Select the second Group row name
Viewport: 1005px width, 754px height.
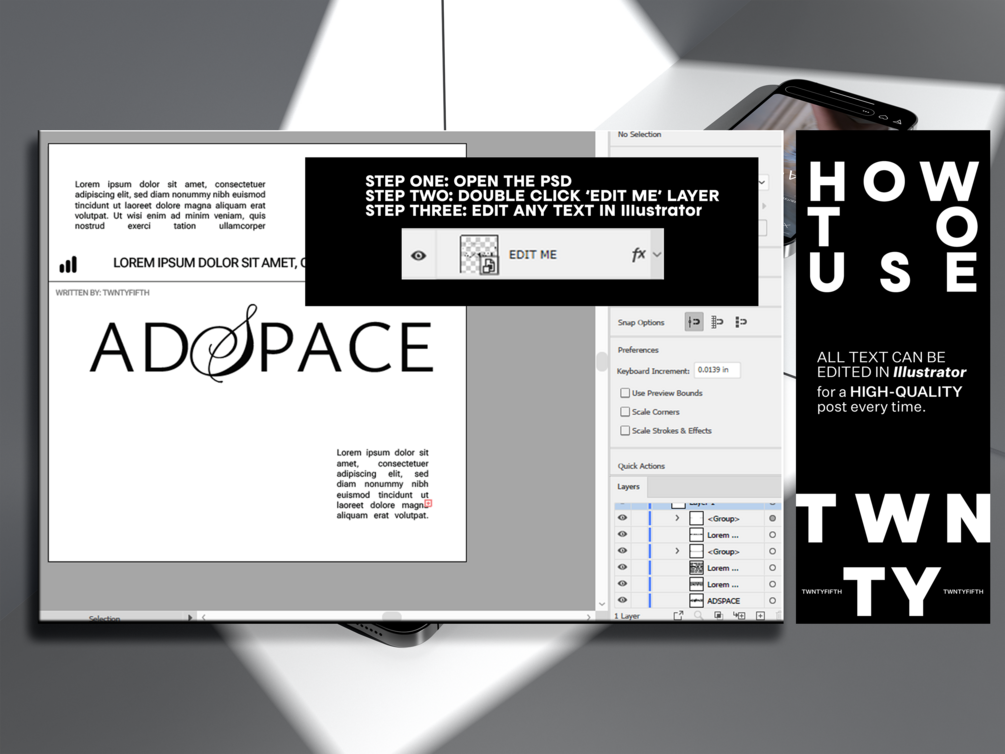[724, 551]
